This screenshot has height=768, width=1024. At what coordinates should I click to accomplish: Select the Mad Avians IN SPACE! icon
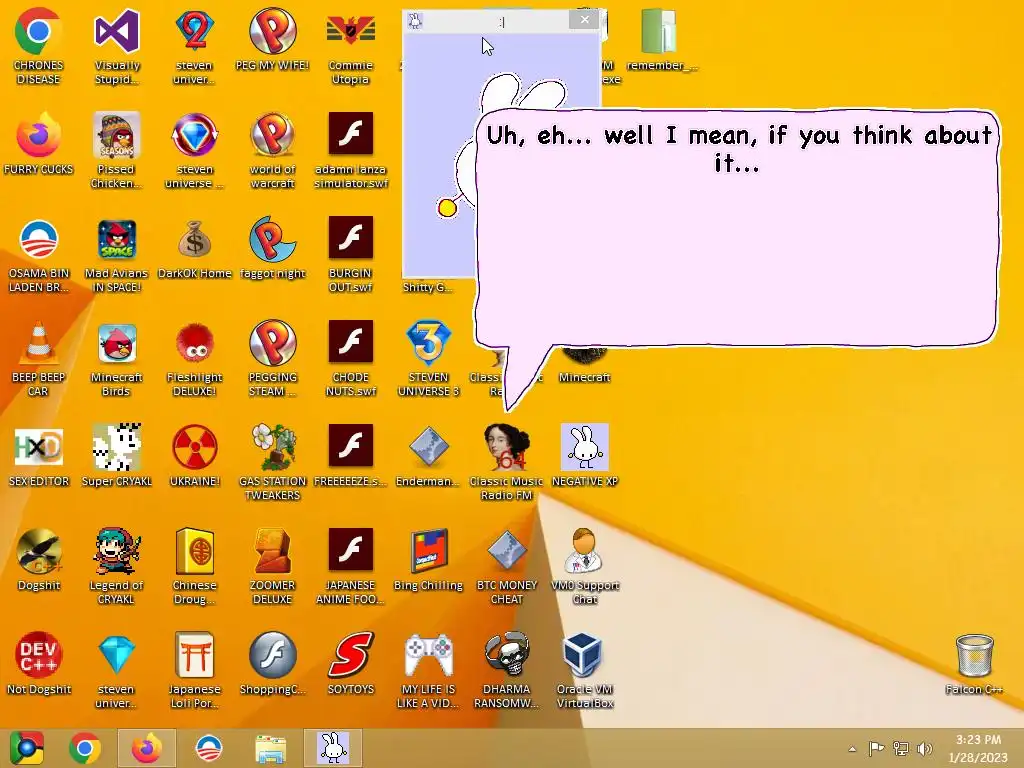pyautogui.click(x=116, y=240)
